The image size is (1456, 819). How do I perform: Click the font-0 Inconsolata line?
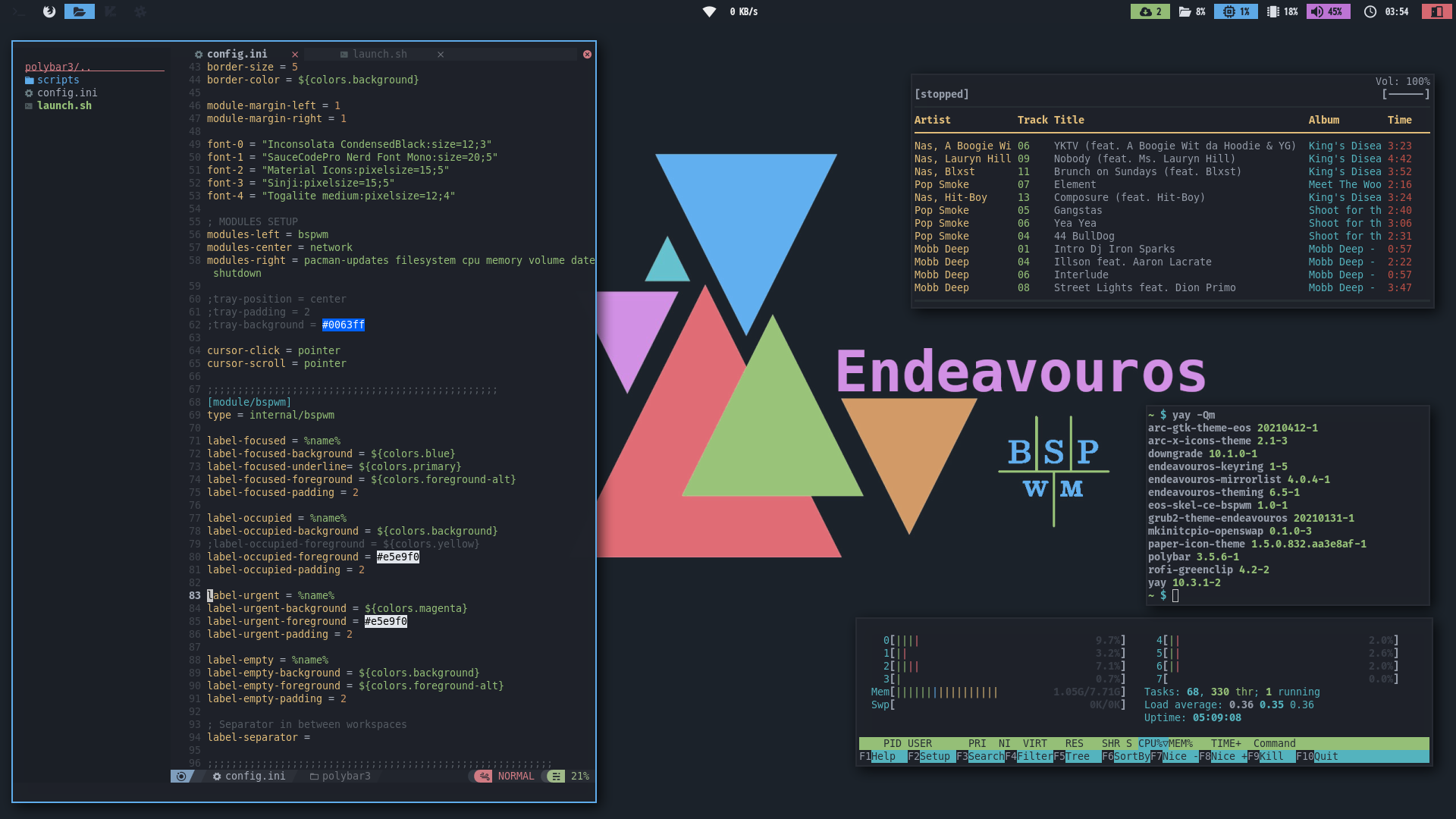tap(350, 144)
